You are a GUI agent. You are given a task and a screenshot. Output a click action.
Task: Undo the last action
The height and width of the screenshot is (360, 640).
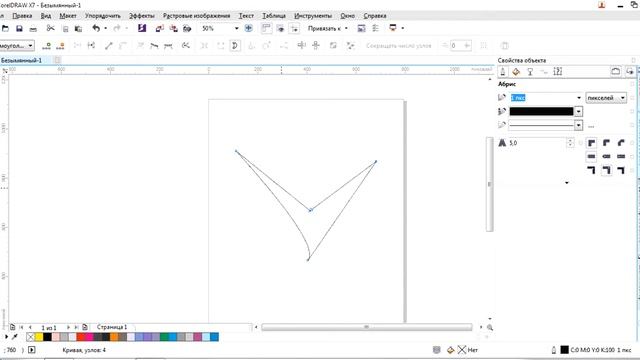[x=96, y=28]
